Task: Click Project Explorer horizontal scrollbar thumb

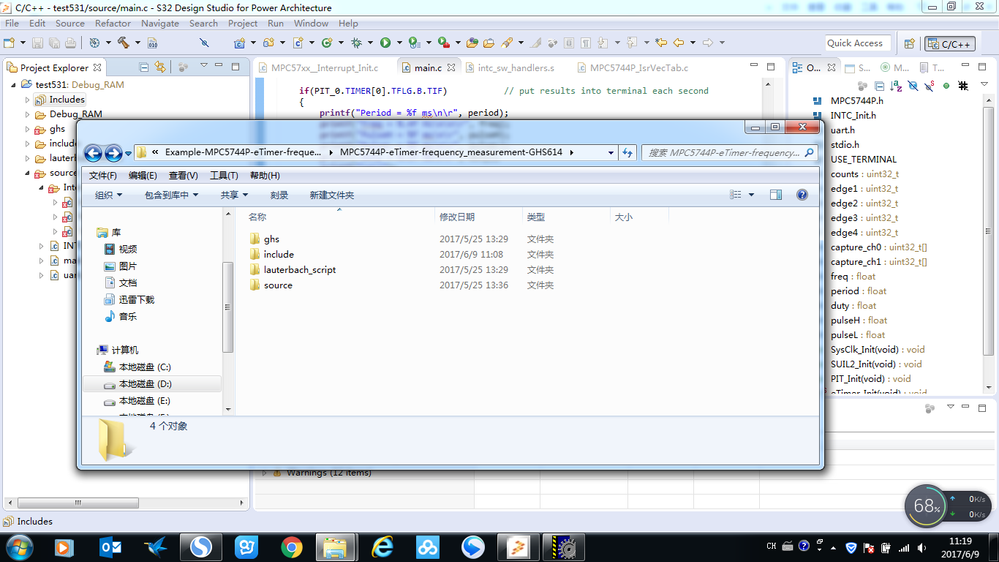Action: tap(78, 503)
